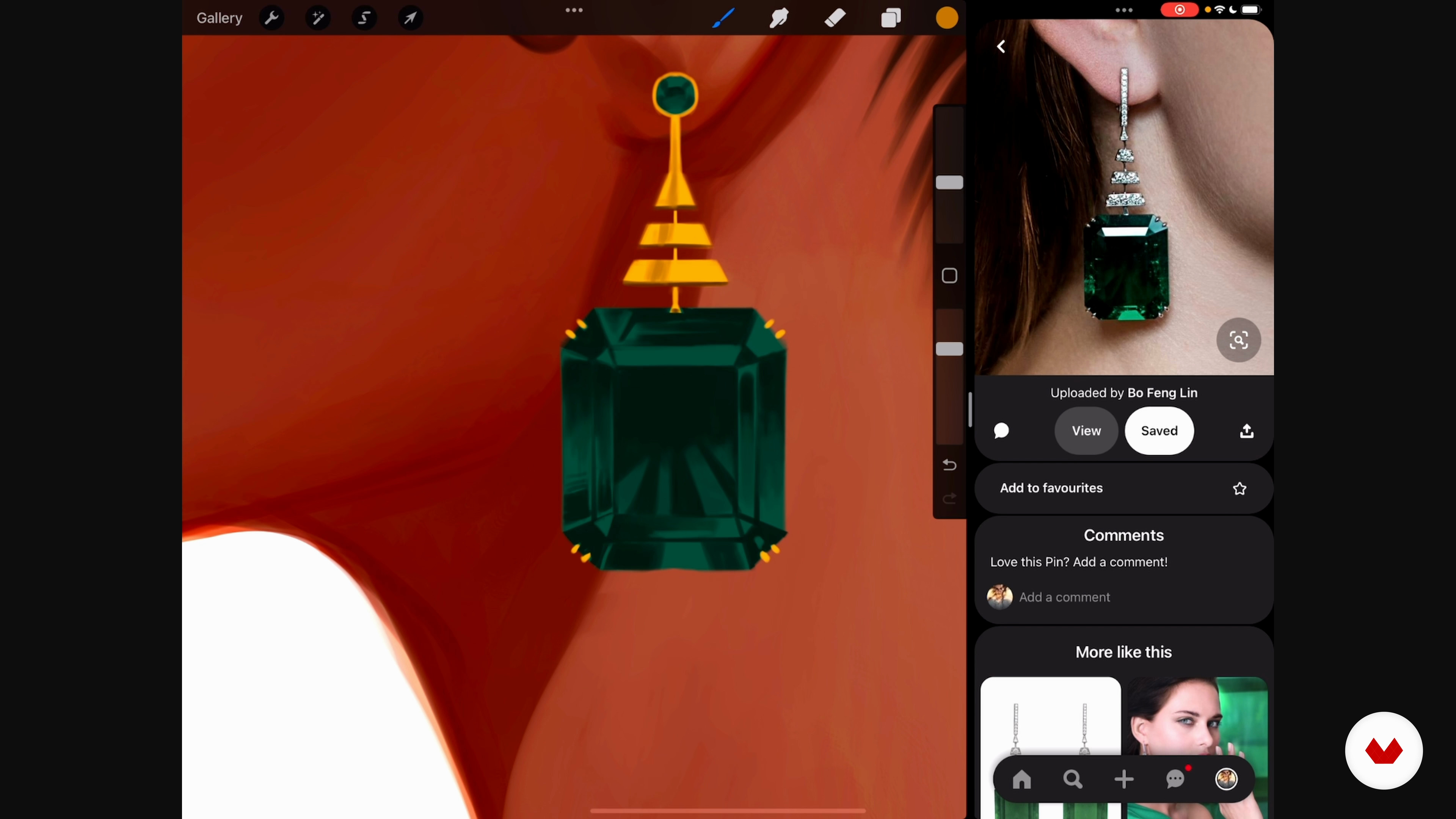This screenshot has width=1456, height=819.
Task: Open Pinterest messages tab
Action: [1176, 780]
